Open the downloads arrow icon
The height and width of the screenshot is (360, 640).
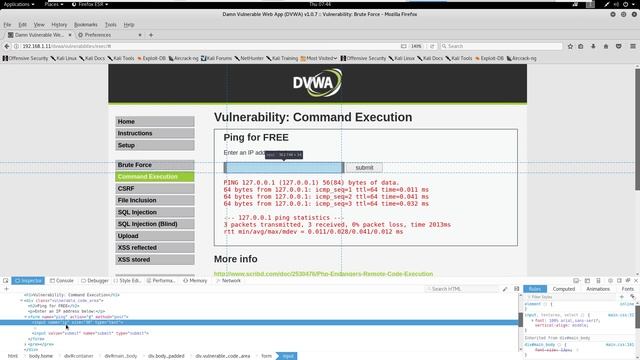593,46
